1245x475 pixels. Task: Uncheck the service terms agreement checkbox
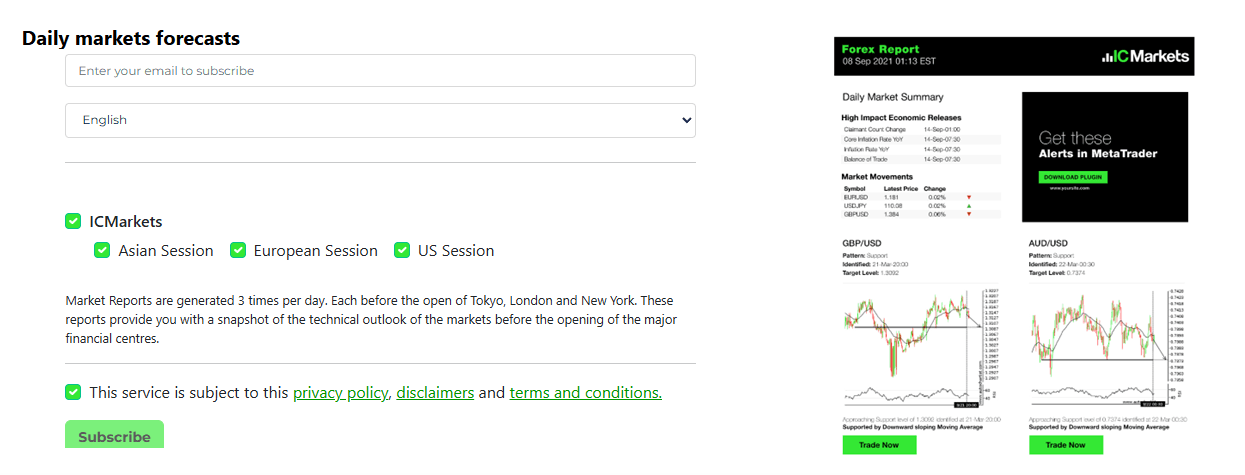pos(73,392)
